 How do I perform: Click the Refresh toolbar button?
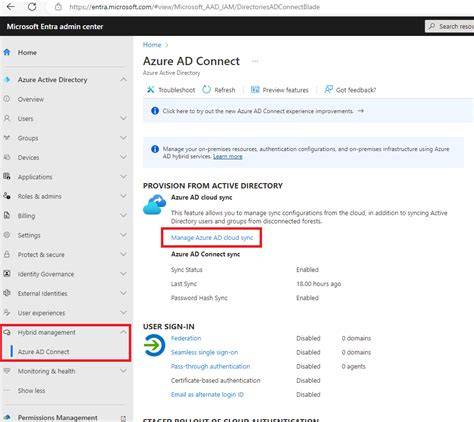pos(219,90)
